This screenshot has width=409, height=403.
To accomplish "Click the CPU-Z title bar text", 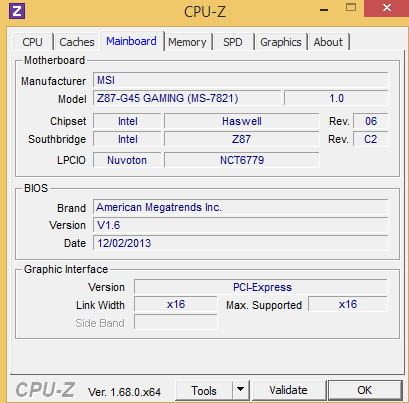I will point(205,12).
